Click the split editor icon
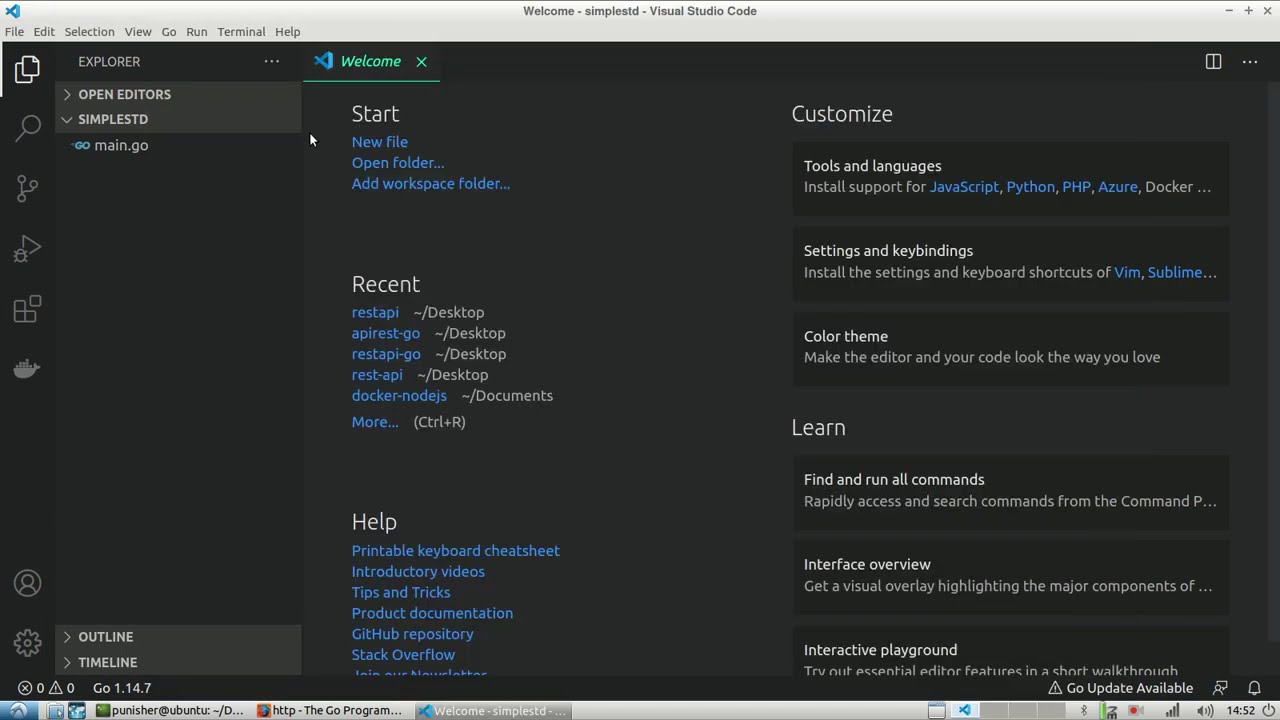Image resolution: width=1280 pixels, height=720 pixels. [x=1213, y=62]
